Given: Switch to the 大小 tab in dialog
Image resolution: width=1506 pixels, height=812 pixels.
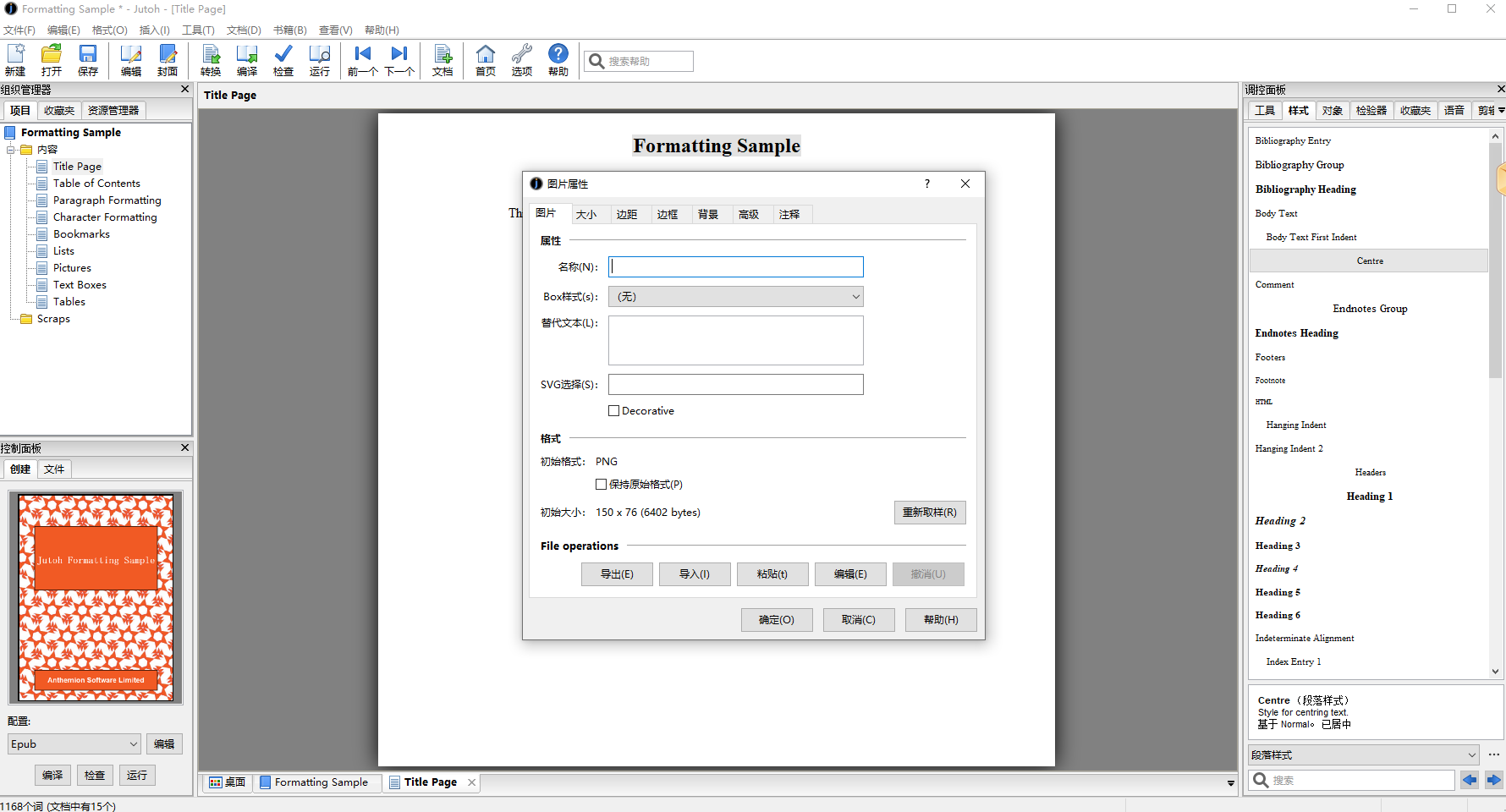Looking at the screenshot, I should 586,215.
